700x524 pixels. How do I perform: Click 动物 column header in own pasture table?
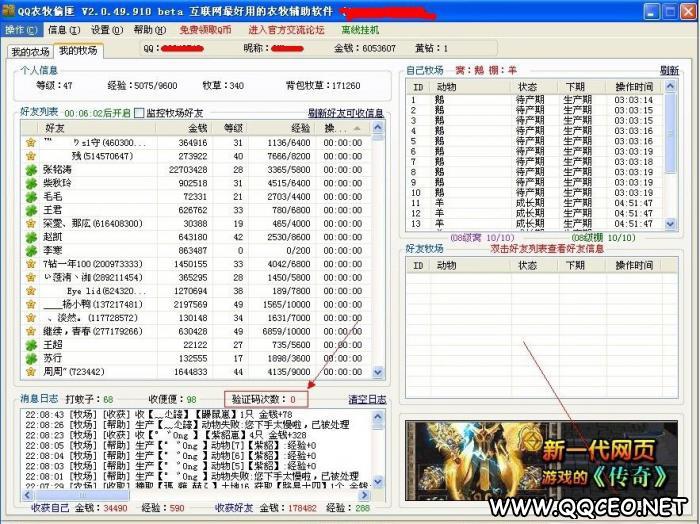[x=471, y=87]
